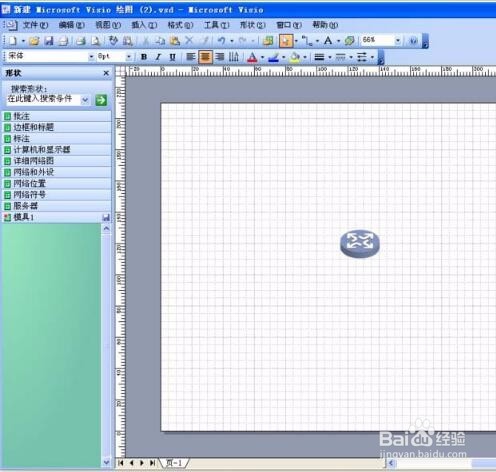Open the 插入 menu
This screenshot has height=472, width=496.
(x=144, y=25)
